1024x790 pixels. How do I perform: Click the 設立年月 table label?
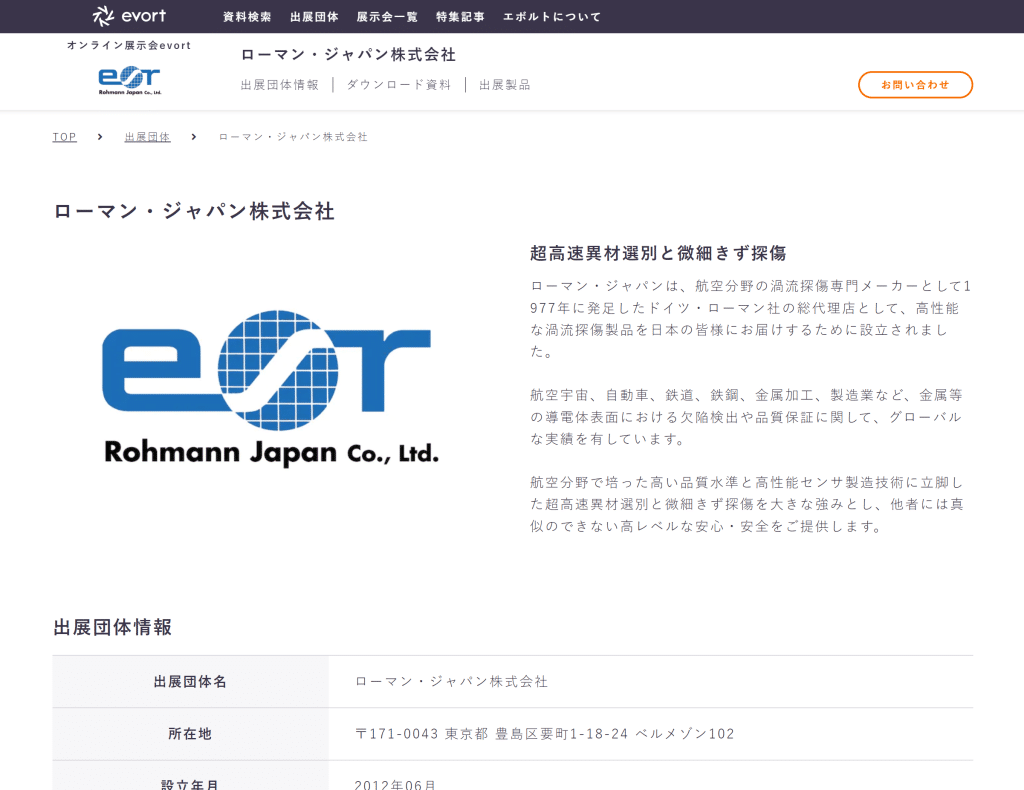tap(190, 784)
